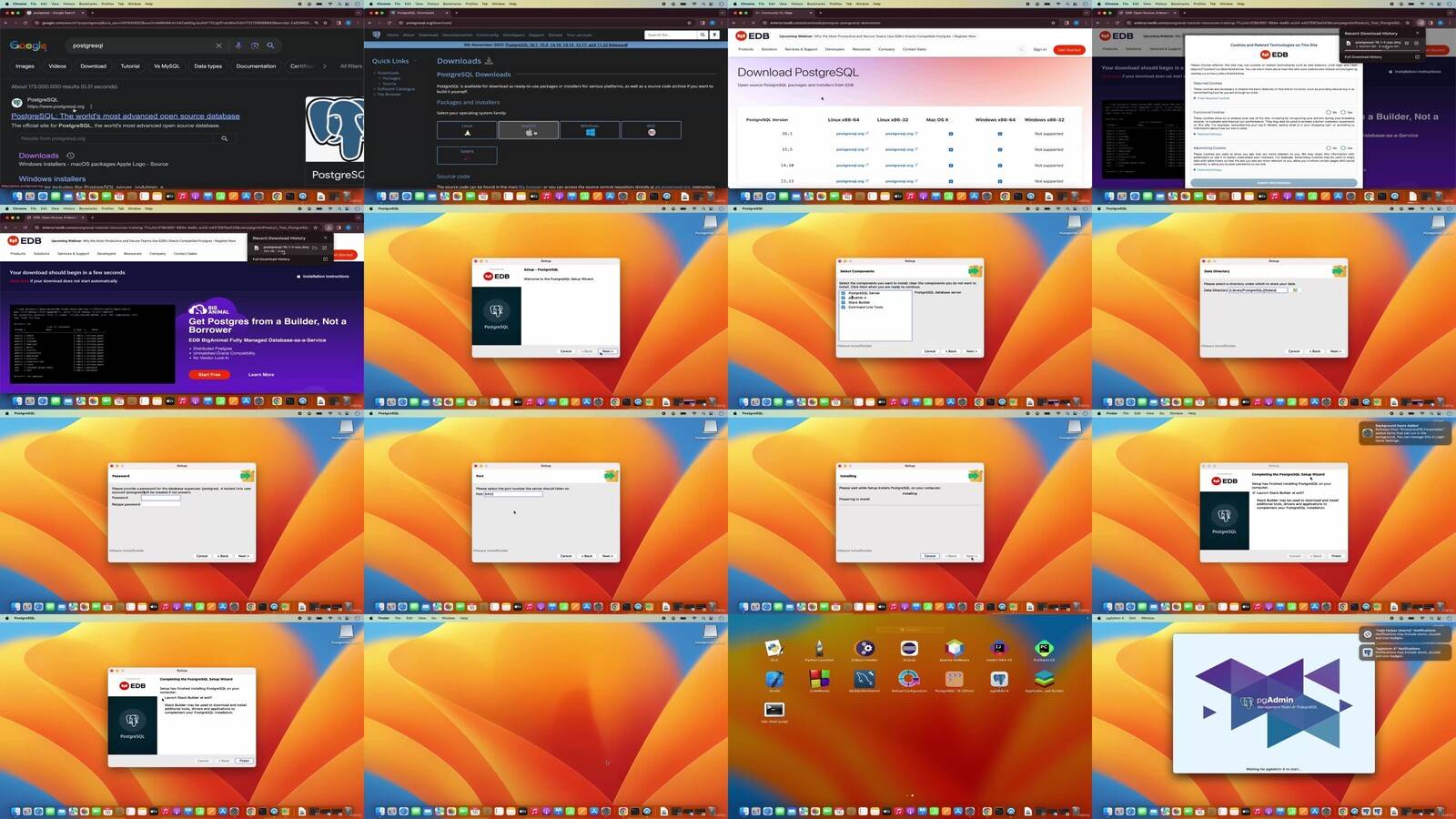Clear the Google search box with the X icon
Screen dimensions: 1456x819
click(x=218, y=45)
